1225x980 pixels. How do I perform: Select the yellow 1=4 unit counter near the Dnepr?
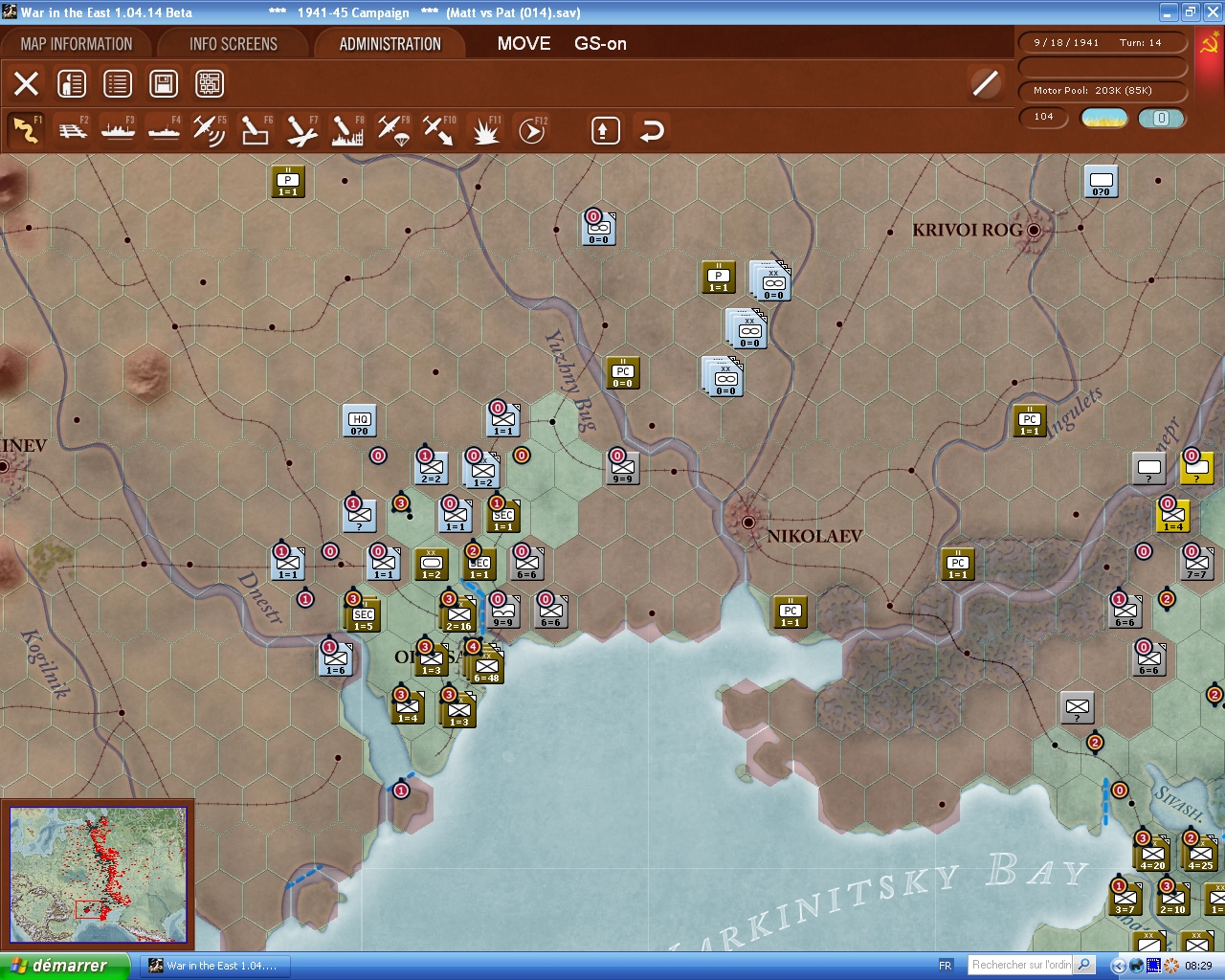[x=1173, y=516]
